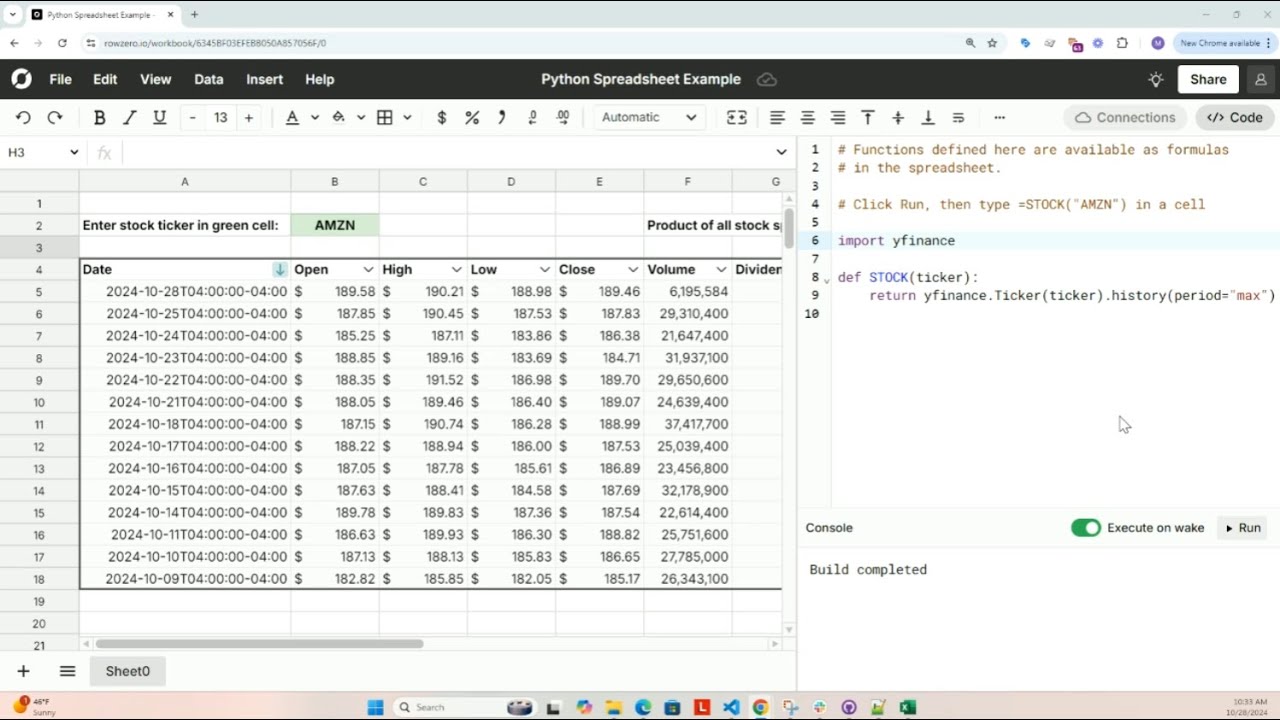This screenshot has height=720, width=1280.
Task: Open the Open column filter dropdown
Action: 368,270
